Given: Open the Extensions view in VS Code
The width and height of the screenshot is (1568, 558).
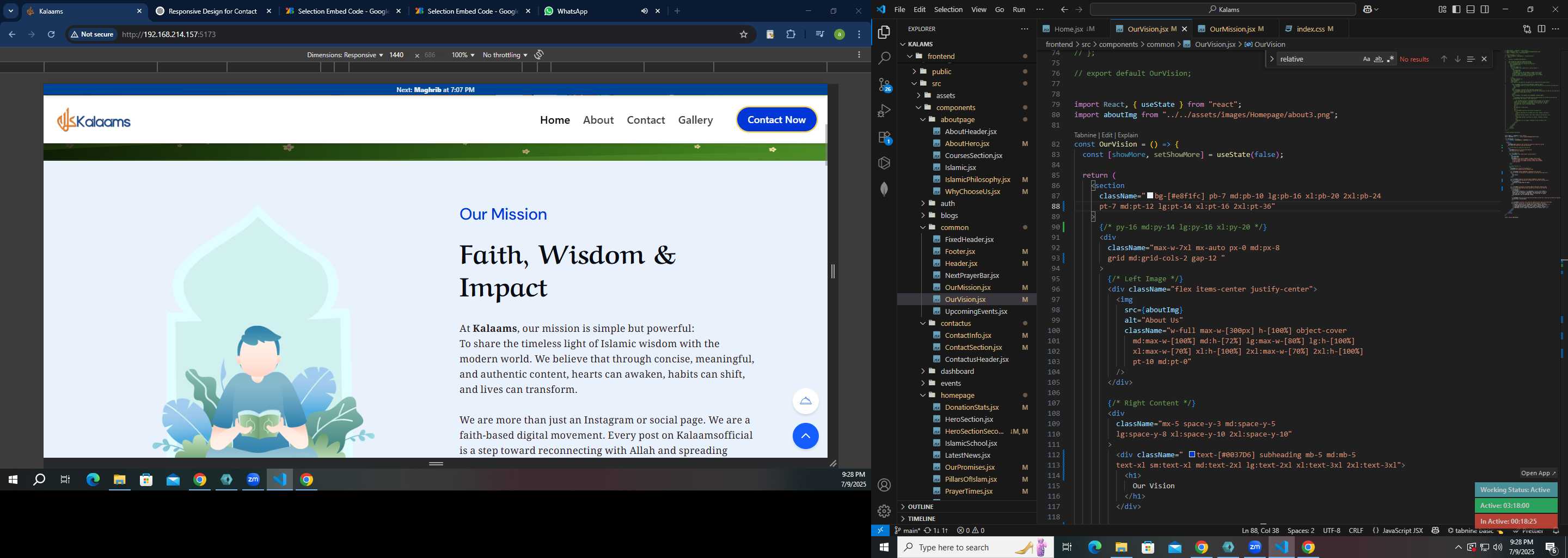Looking at the screenshot, I should pos(884,138).
